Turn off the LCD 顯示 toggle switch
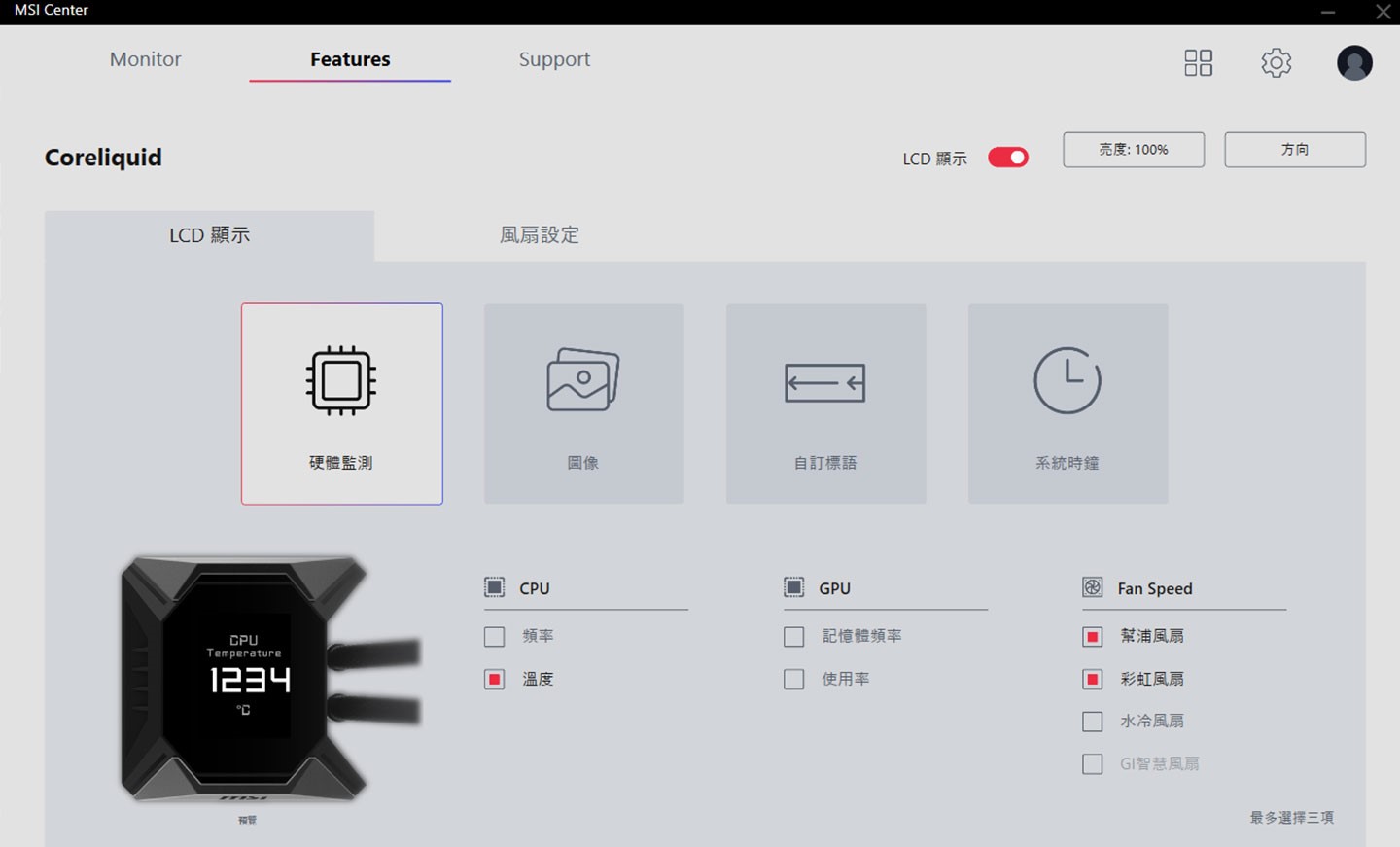1400x847 pixels. [1008, 158]
